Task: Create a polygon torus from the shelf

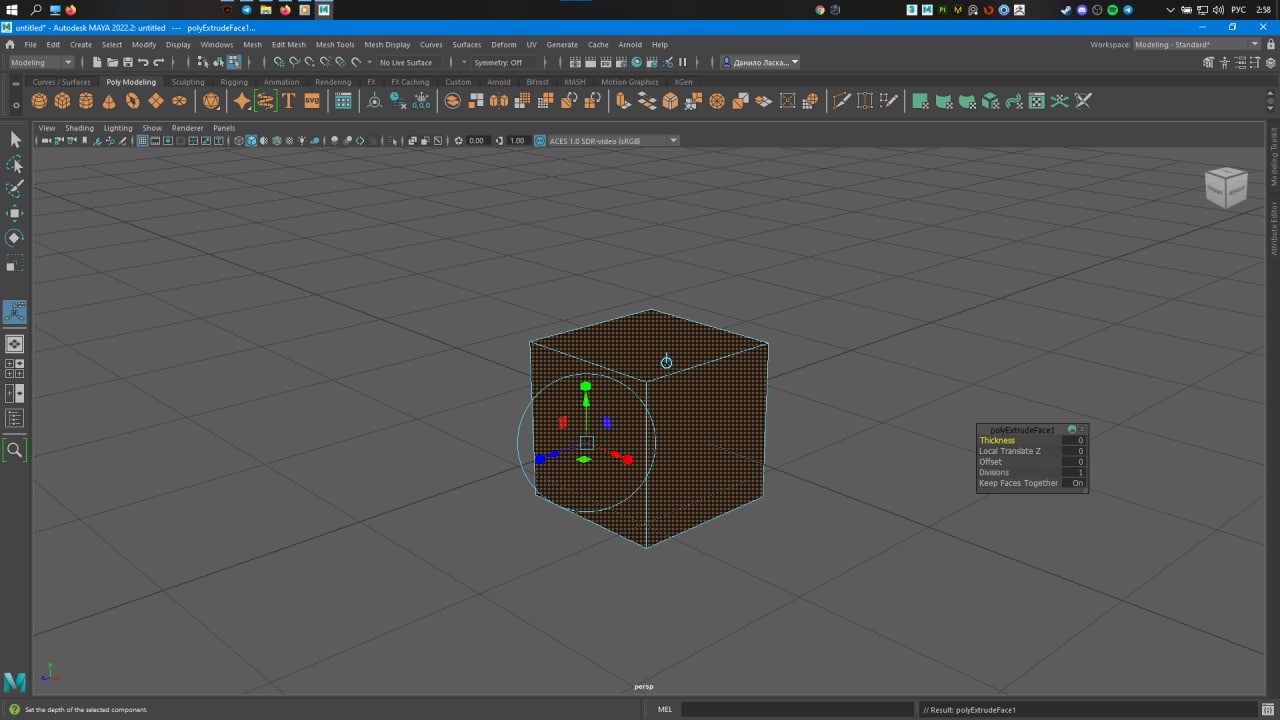Action: click(132, 101)
